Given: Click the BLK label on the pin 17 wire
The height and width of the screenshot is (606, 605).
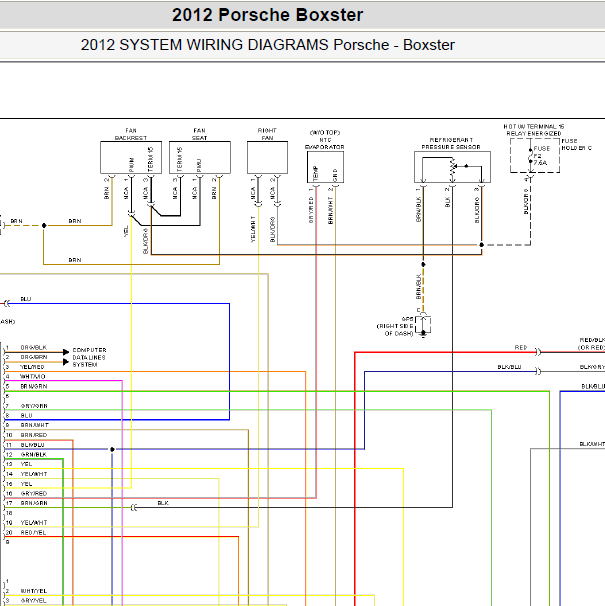Looking at the screenshot, I should (163, 503).
